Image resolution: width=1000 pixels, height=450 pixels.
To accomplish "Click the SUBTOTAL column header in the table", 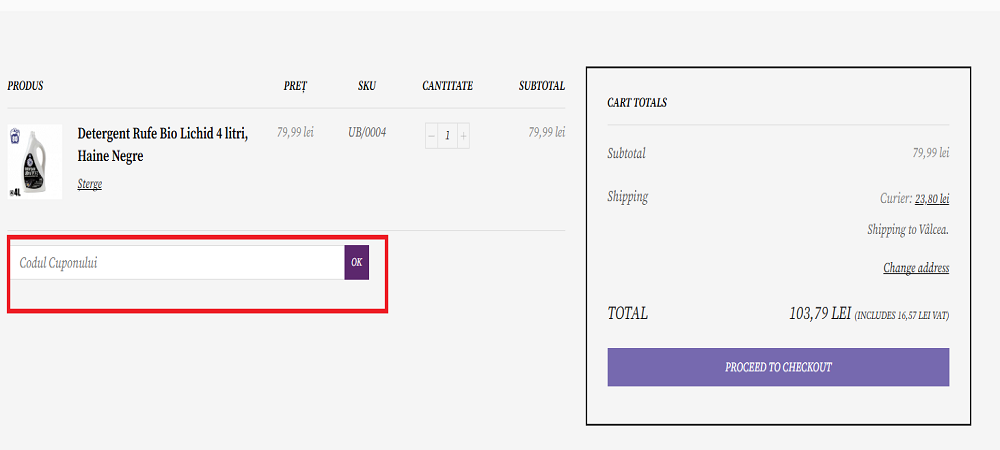I will point(541,86).
